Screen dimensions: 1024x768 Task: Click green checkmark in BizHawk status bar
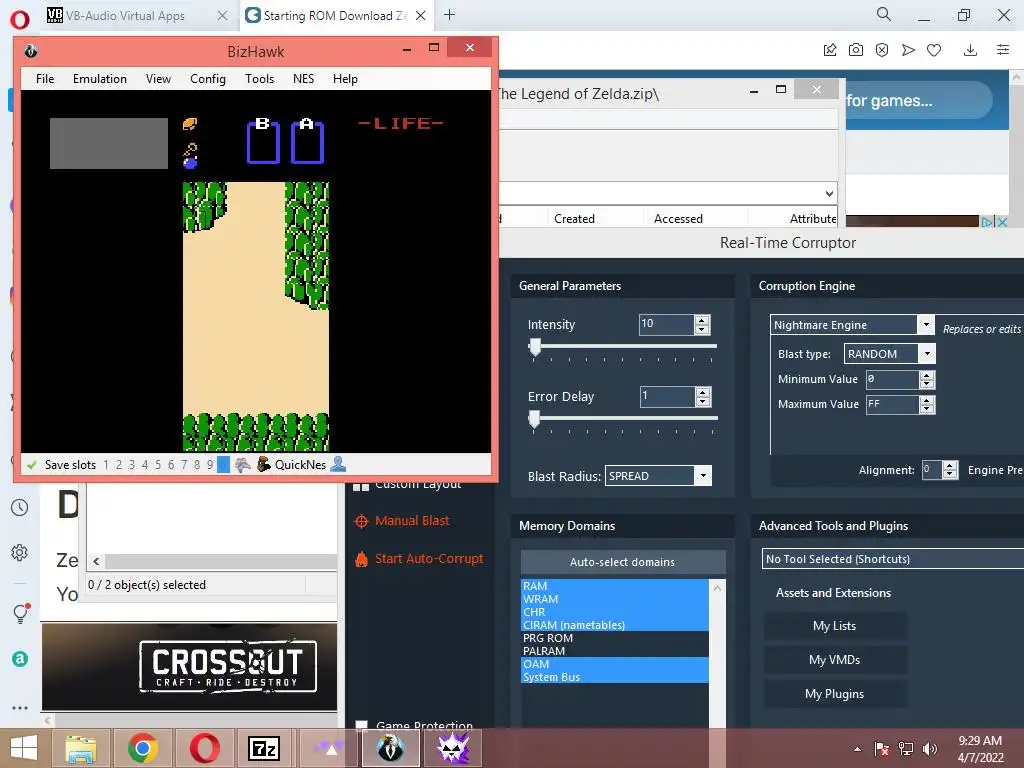coord(31,465)
